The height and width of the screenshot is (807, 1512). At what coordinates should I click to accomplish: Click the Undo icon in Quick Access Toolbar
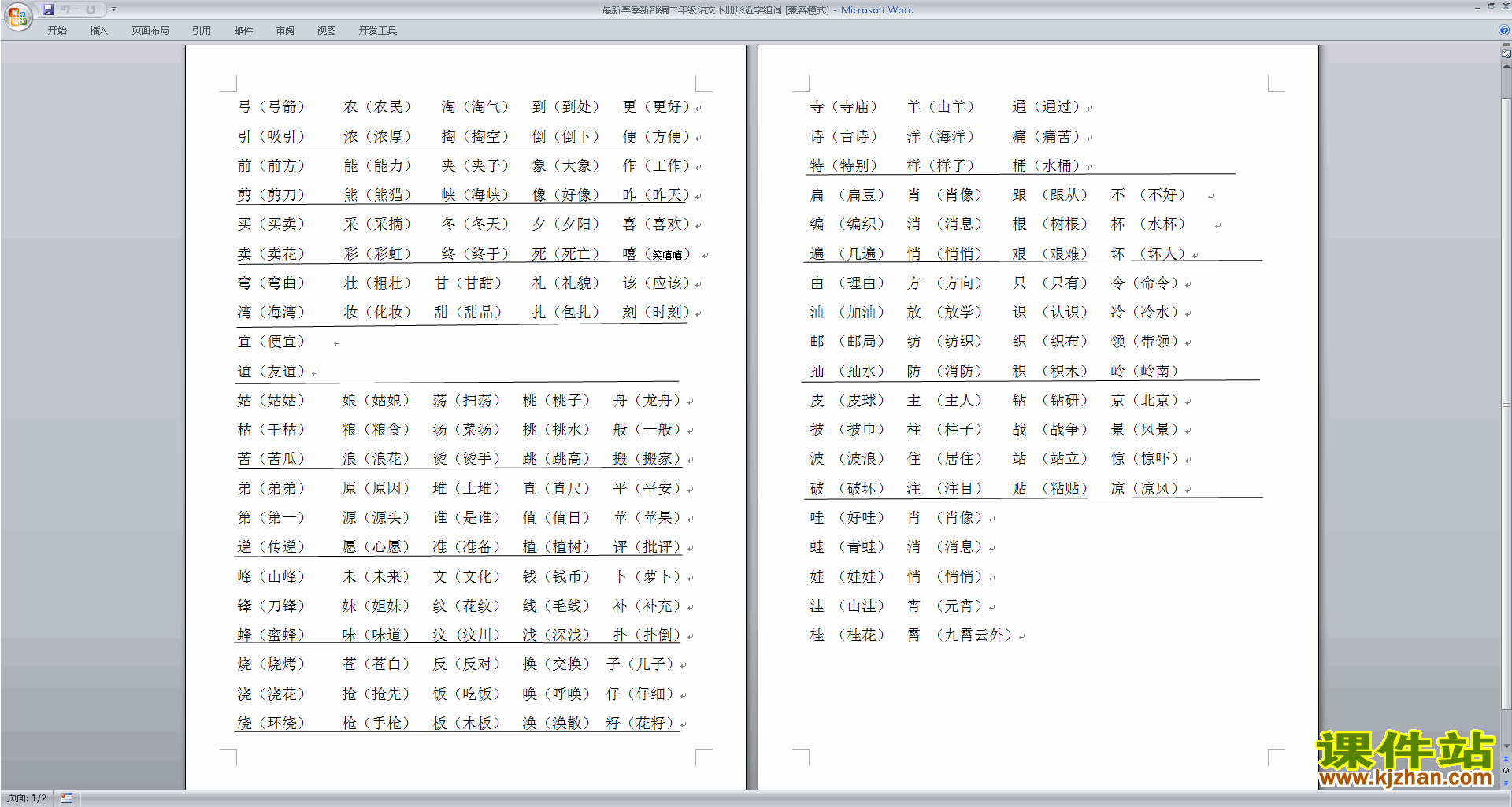(x=65, y=9)
